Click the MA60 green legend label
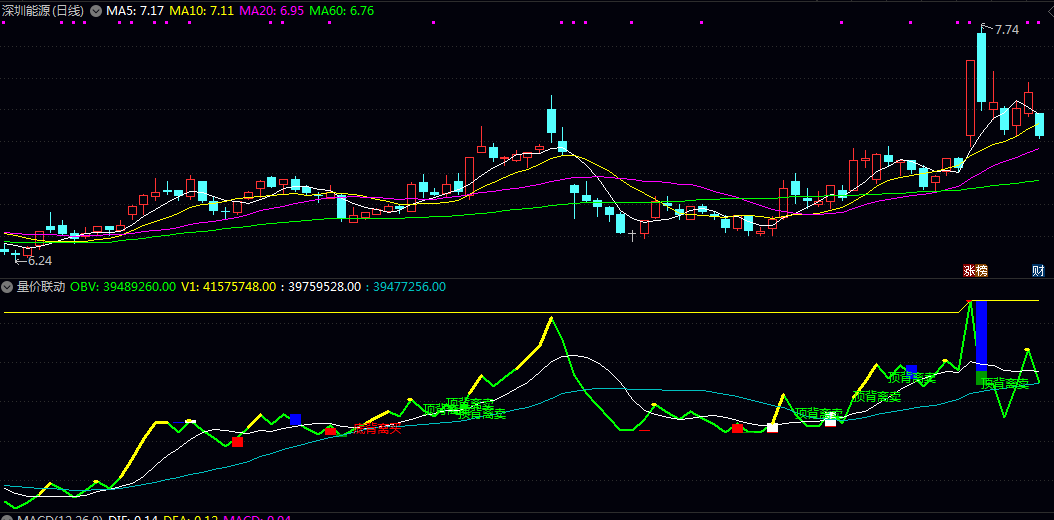1054x520 pixels. coord(341,10)
